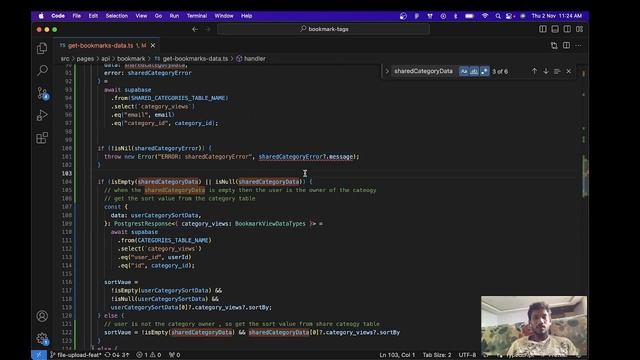Toggle Find in Selection option
This screenshot has width=640, height=360.
coord(557,71)
